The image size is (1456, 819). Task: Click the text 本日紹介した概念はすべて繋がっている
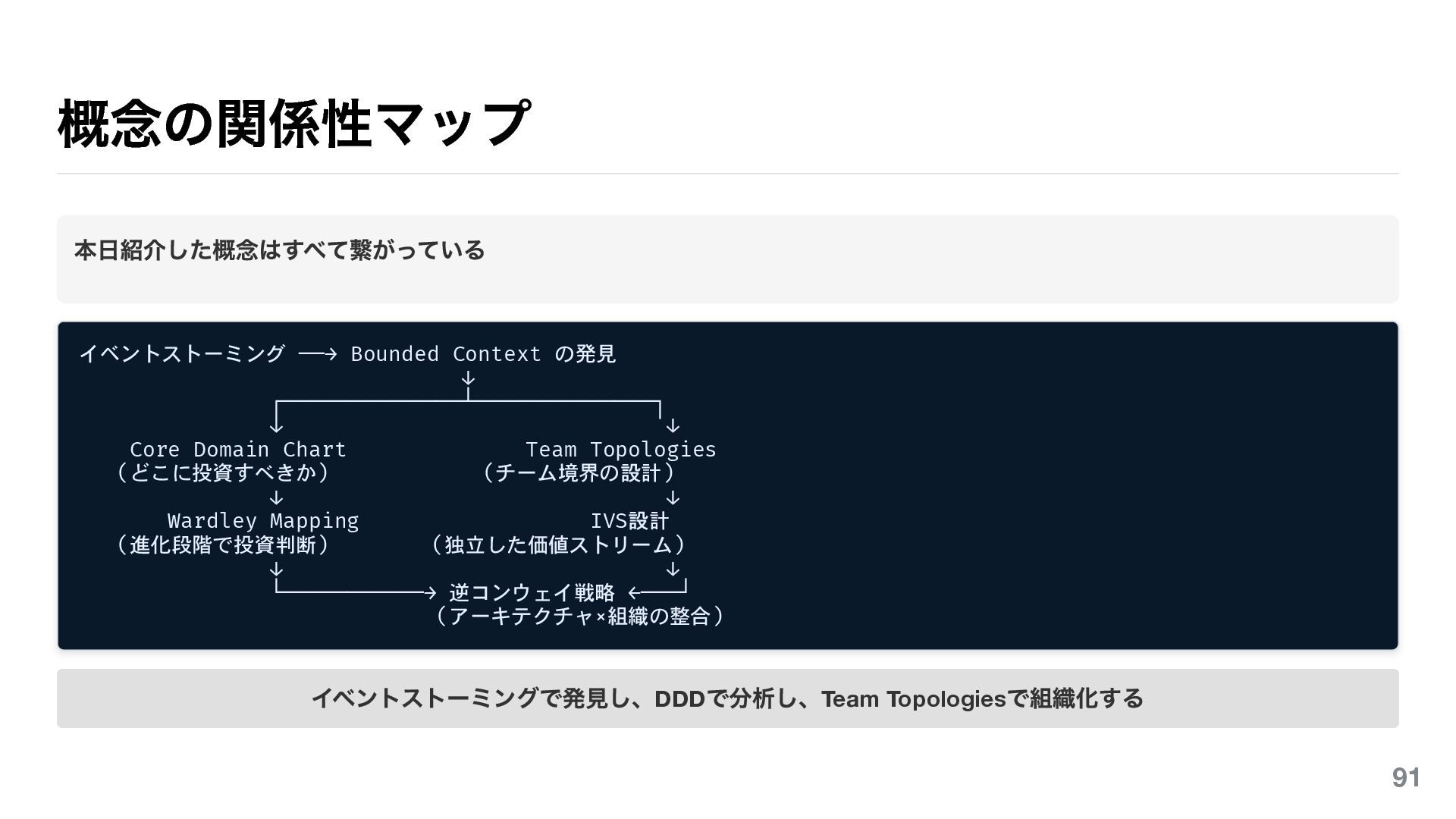(279, 249)
